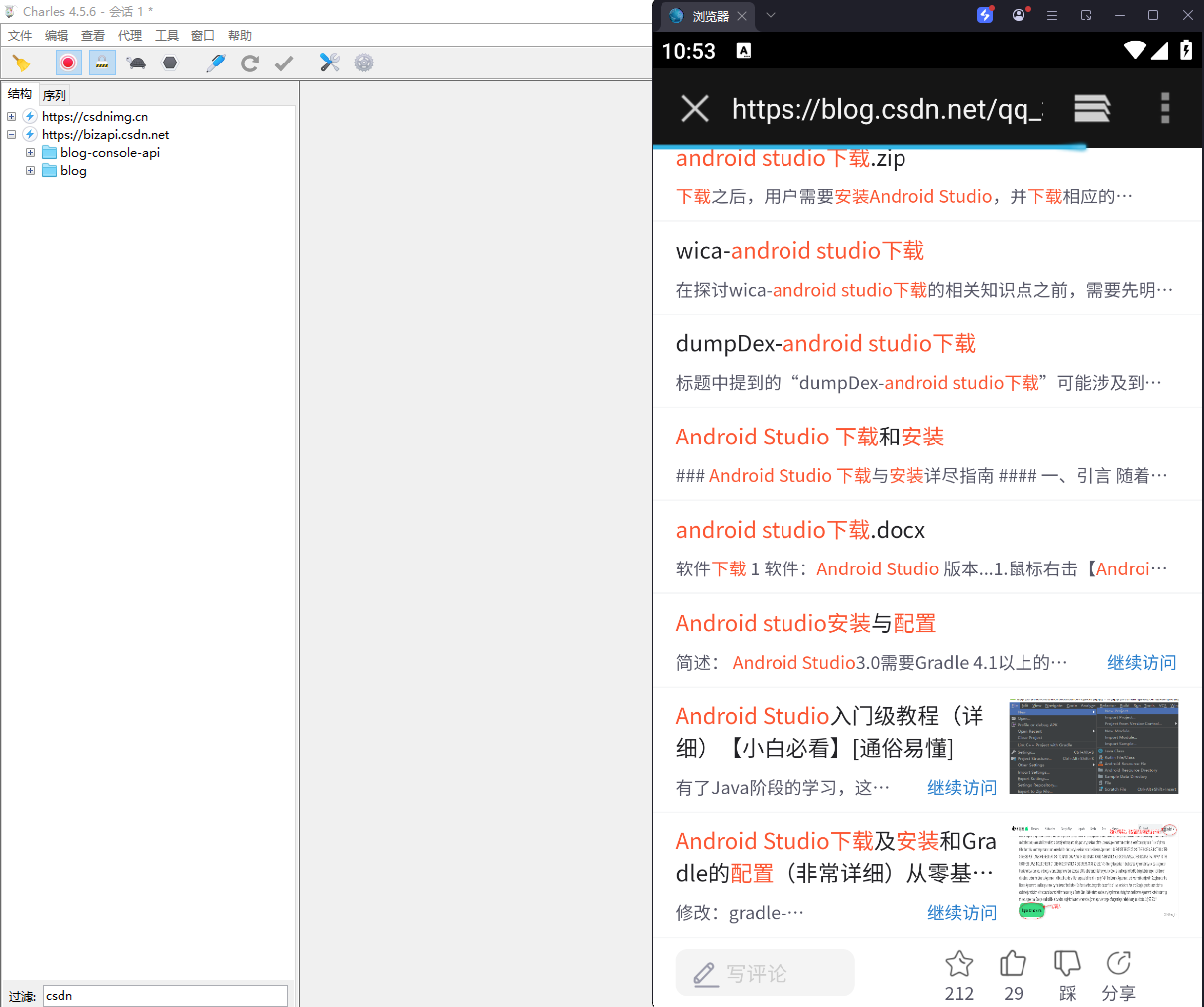Viewport: 1204px width, 1007px height.
Task: Open the 帮助 menu
Action: pyautogui.click(x=240, y=35)
